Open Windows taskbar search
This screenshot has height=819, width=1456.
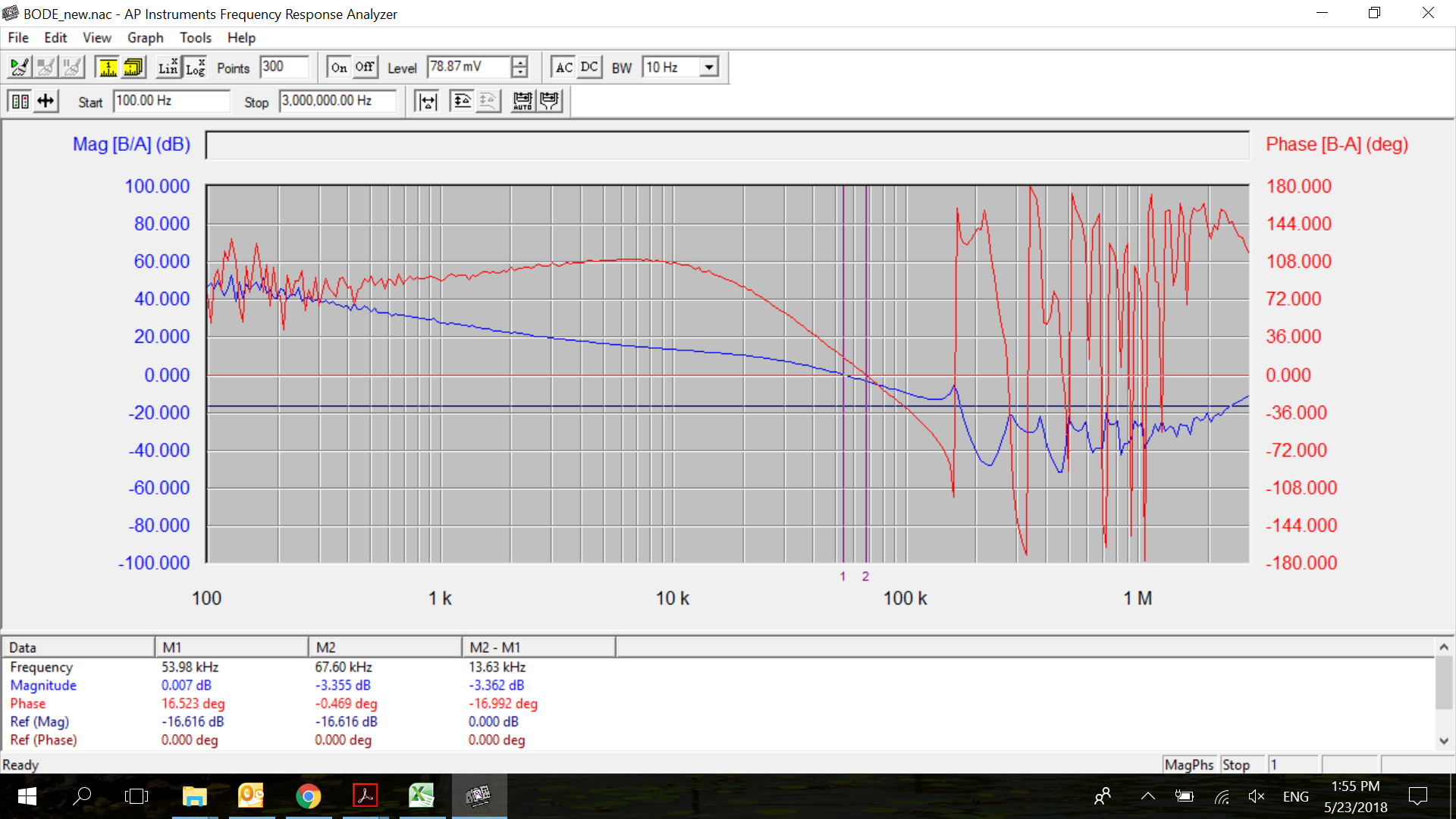(82, 796)
